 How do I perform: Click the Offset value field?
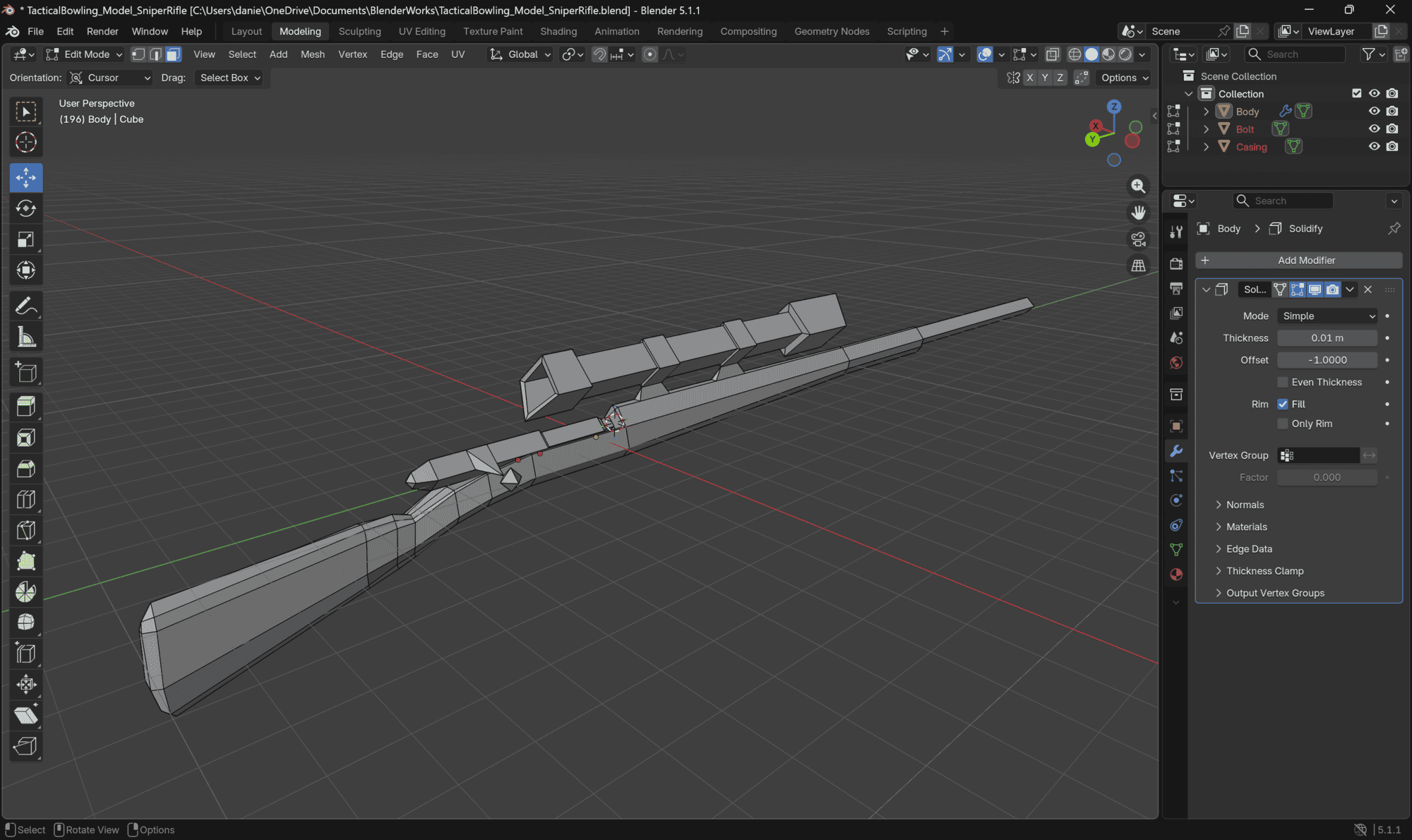[x=1327, y=360]
